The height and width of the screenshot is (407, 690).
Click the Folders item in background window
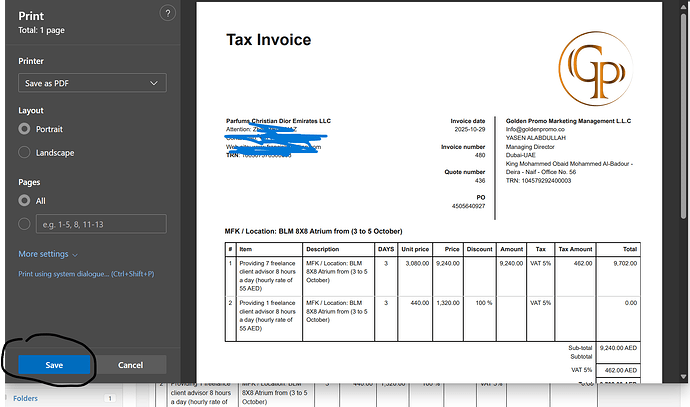click(25, 398)
